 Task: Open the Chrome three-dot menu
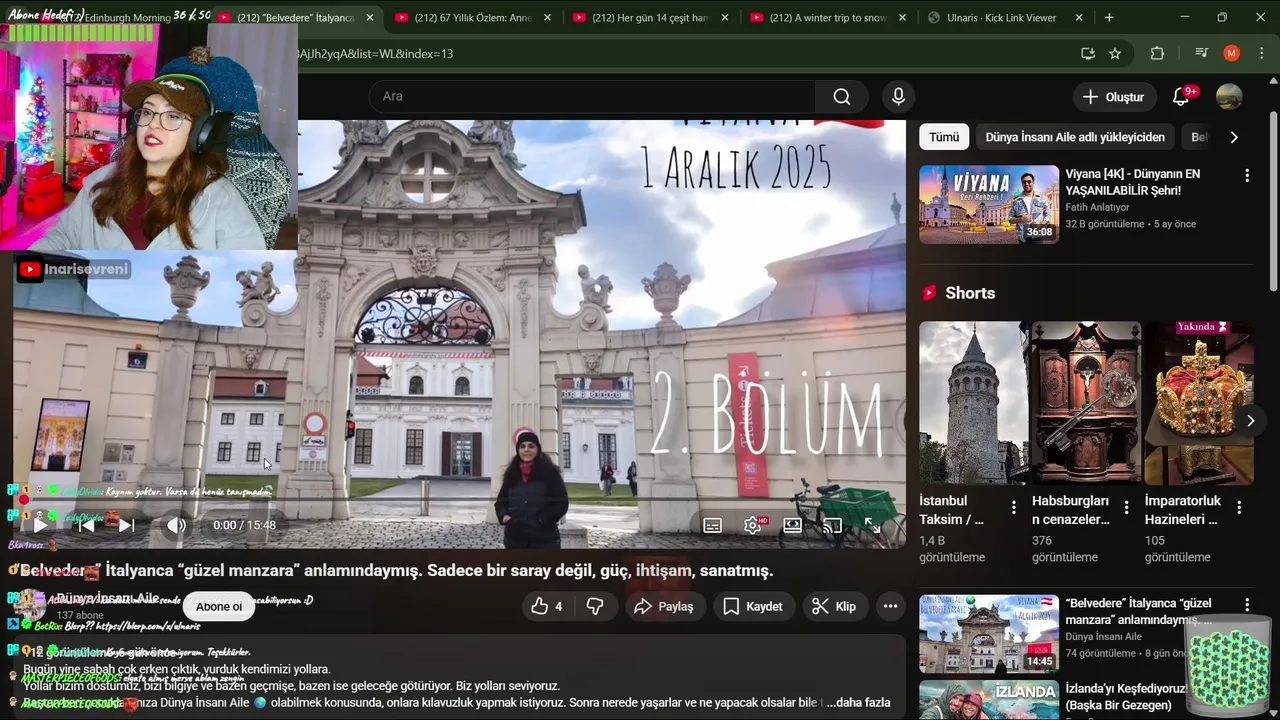pos(1260,53)
